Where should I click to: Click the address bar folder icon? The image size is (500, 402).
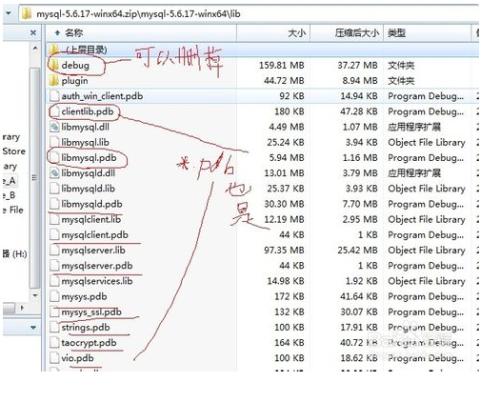point(27,14)
